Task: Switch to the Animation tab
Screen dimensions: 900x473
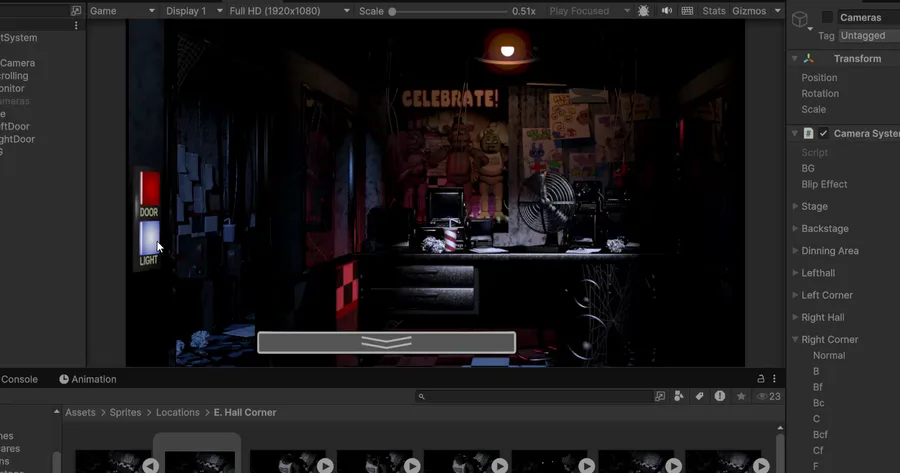Action: coord(88,379)
